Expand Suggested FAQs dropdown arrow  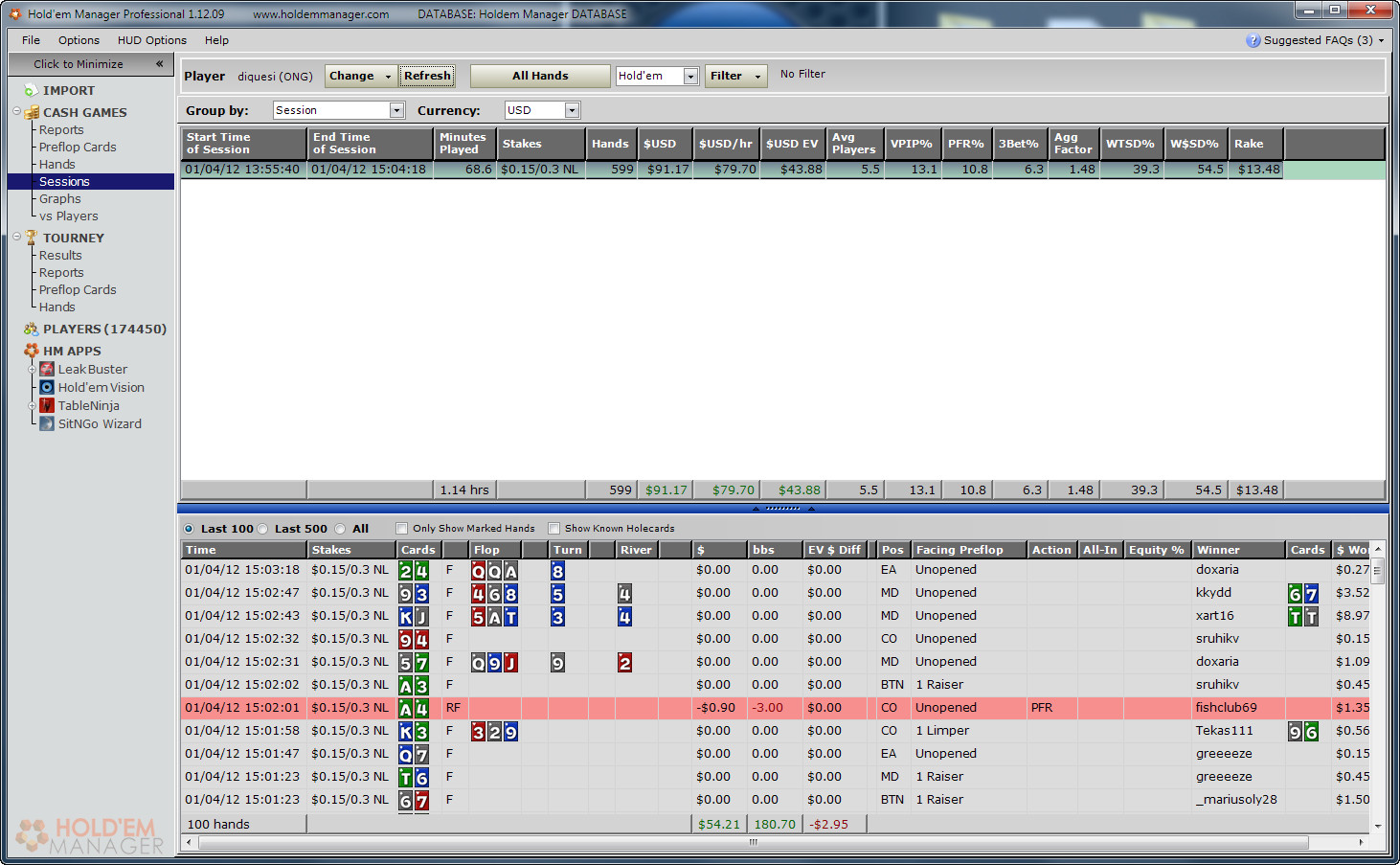point(1381,41)
